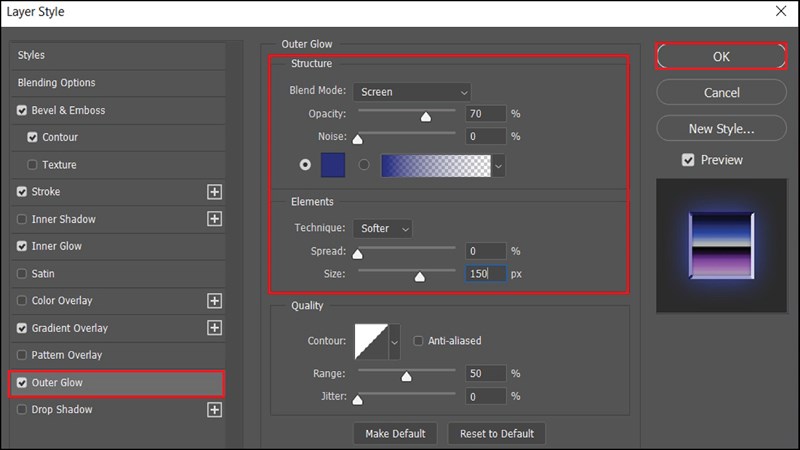Click the style preview thumbnail
800x450 pixels.
click(721, 245)
